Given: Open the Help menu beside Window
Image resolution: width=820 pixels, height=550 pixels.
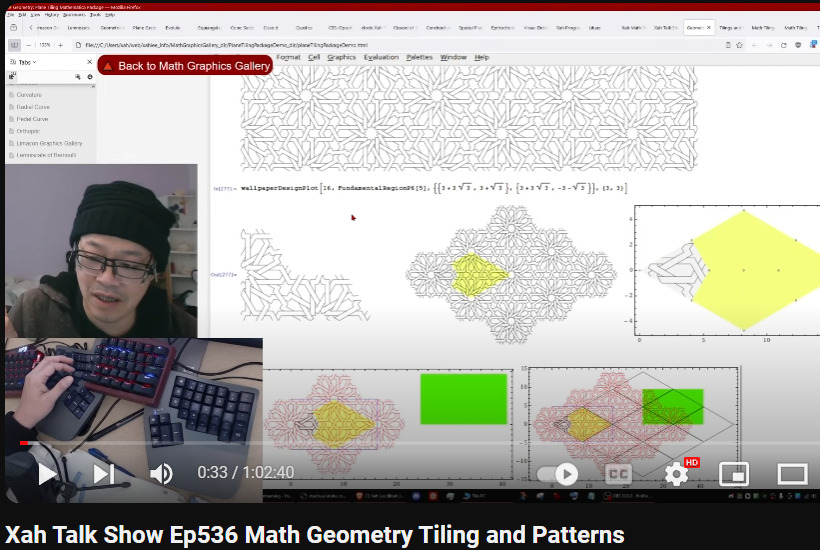Looking at the screenshot, I should coord(482,58).
